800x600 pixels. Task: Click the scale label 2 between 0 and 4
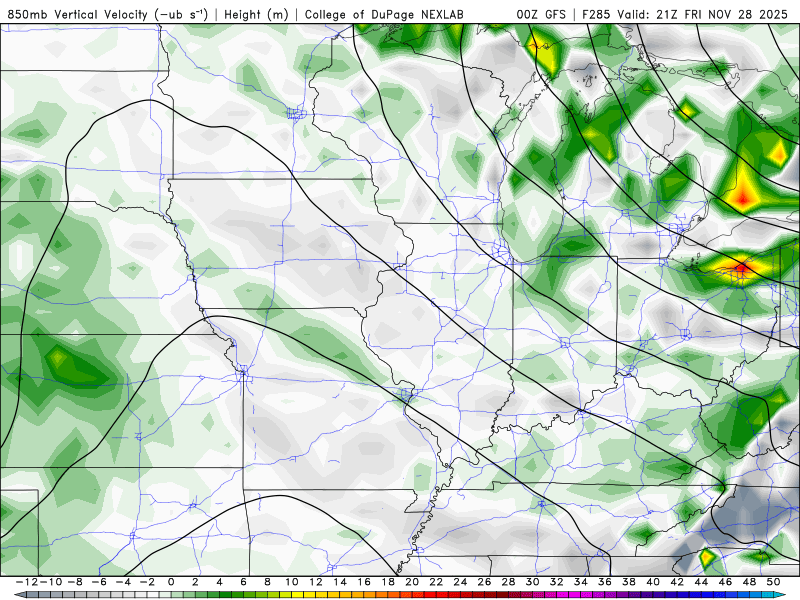click(195, 582)
